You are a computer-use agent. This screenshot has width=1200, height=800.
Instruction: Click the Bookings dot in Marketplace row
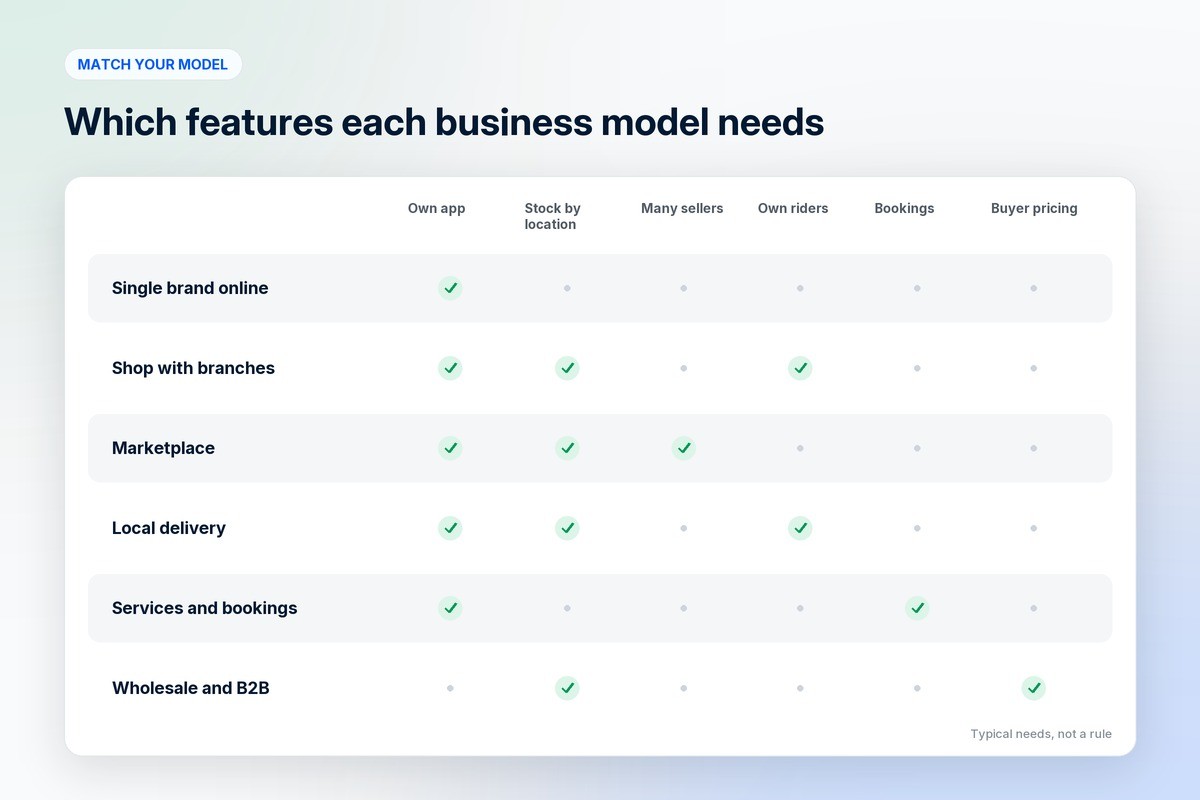(x=917, y=448)
